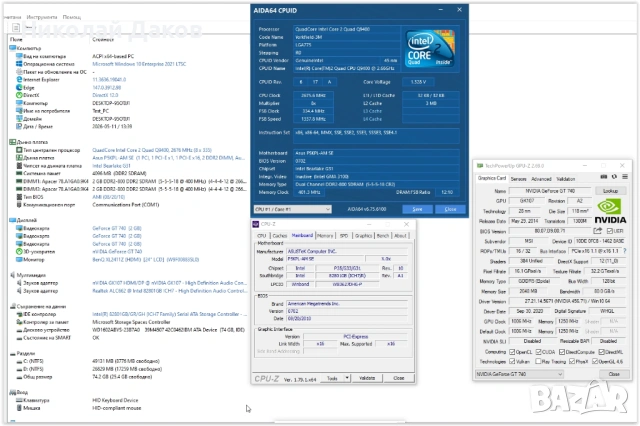
Task: Switch to the CPU tab in CPU-Z
Action: pos(262,236)
